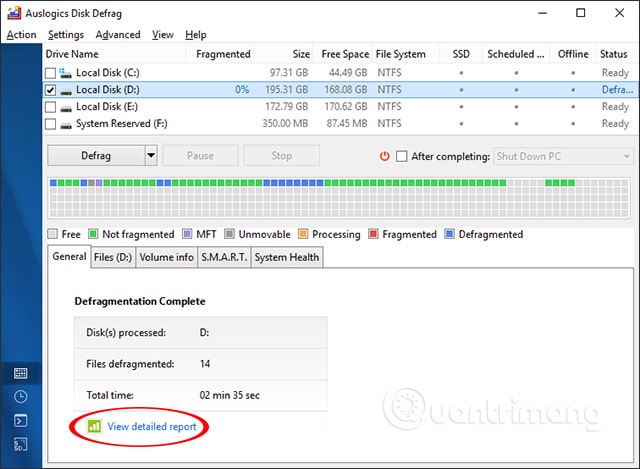This screenshot has width=640, height=469.
Task: Check the Local Disk (C:) checkbox
Action: click(x=50, y=73)
